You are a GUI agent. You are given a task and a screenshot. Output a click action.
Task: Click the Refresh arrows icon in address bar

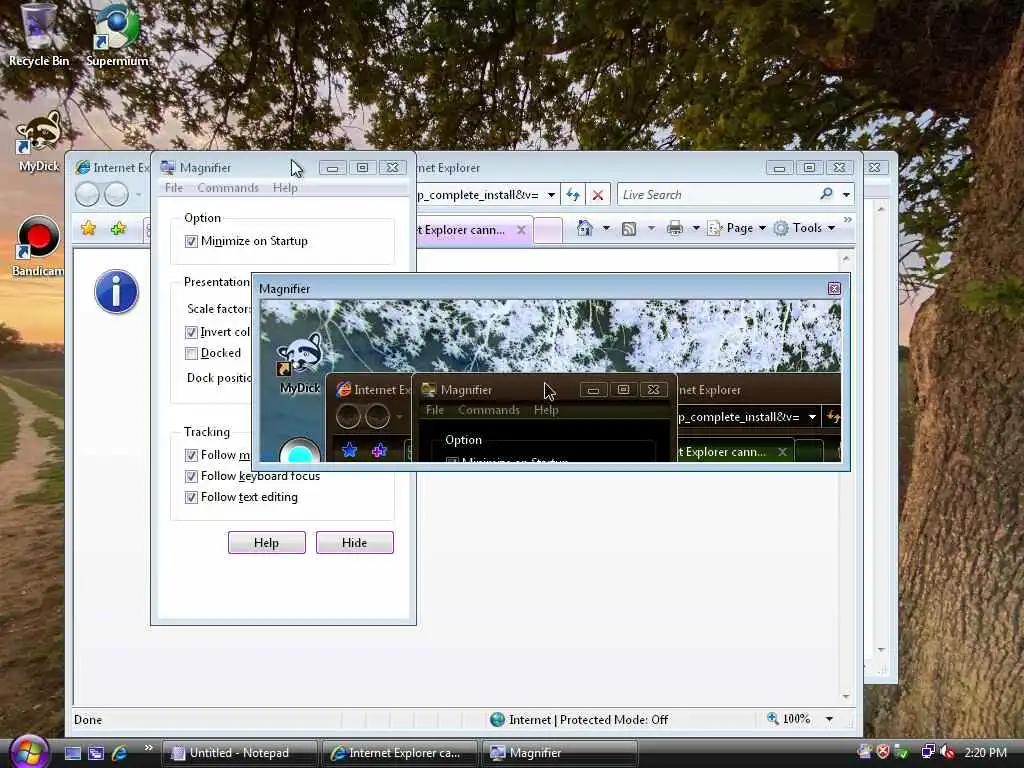(x=573, y=195)
